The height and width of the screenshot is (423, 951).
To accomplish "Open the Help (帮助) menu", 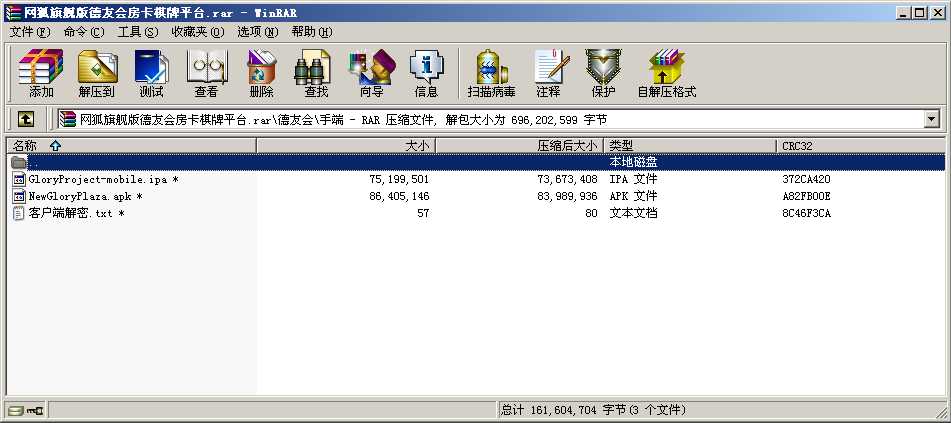I will (312, 32).
